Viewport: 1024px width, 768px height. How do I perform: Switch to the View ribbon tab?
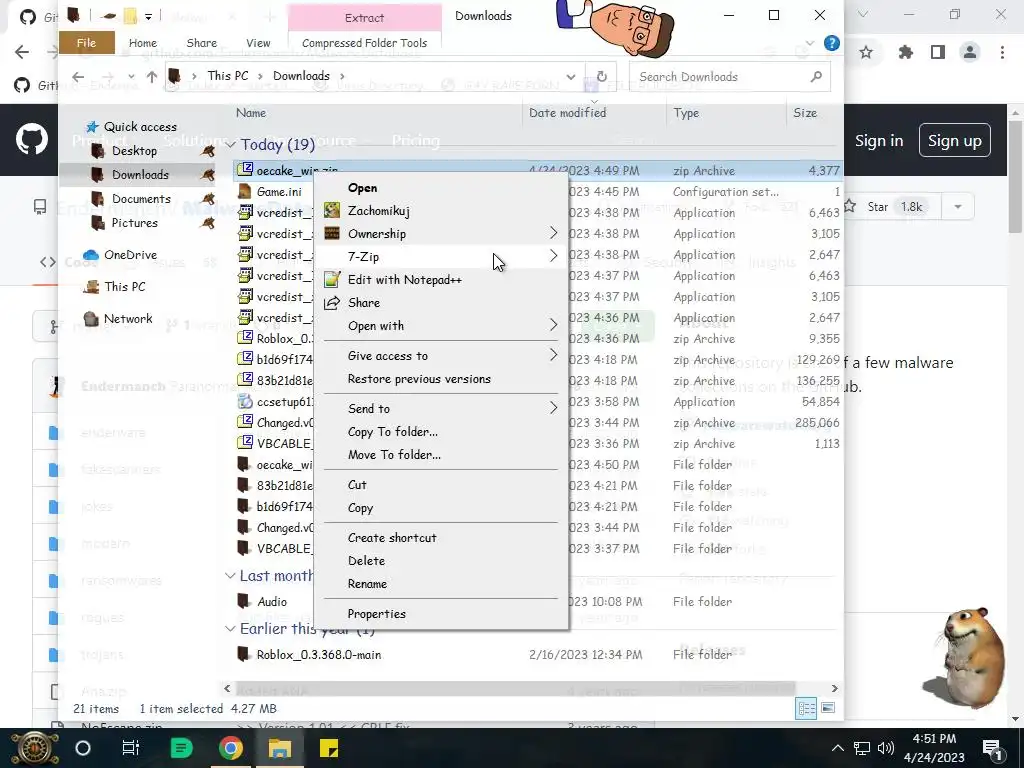click(x=258, y=43)
